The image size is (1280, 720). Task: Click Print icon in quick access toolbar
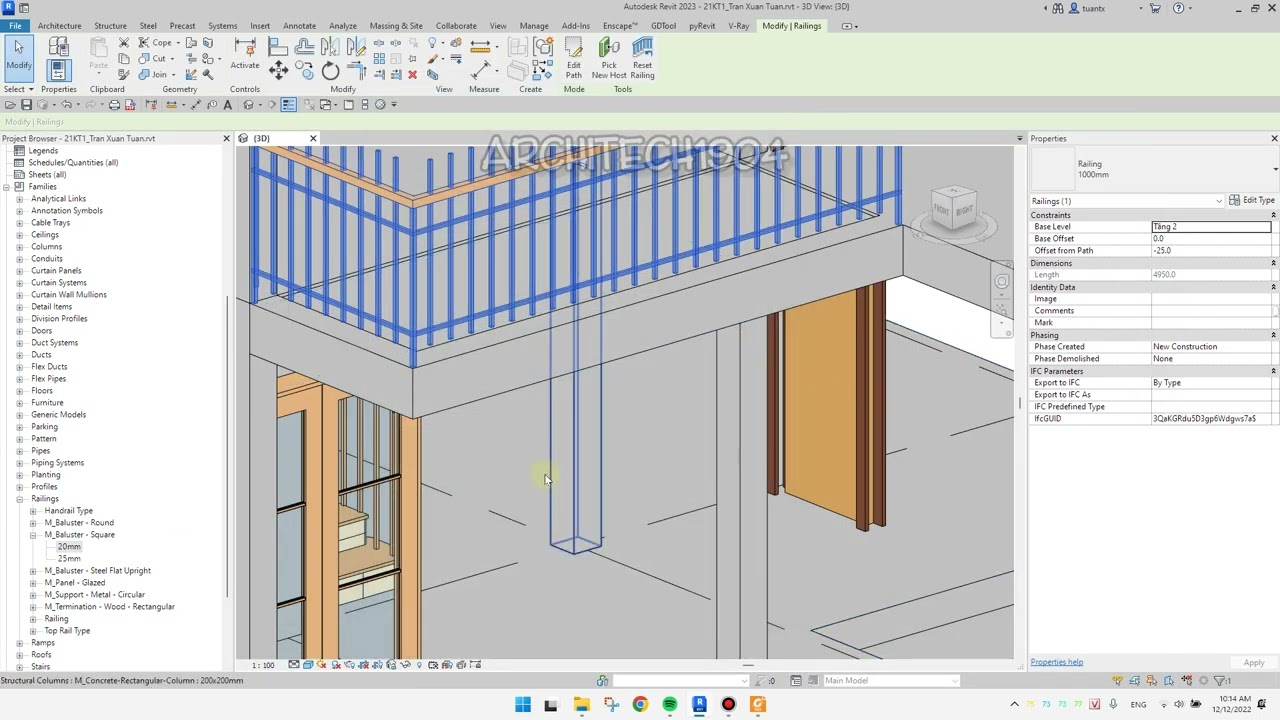pos(114,104)
